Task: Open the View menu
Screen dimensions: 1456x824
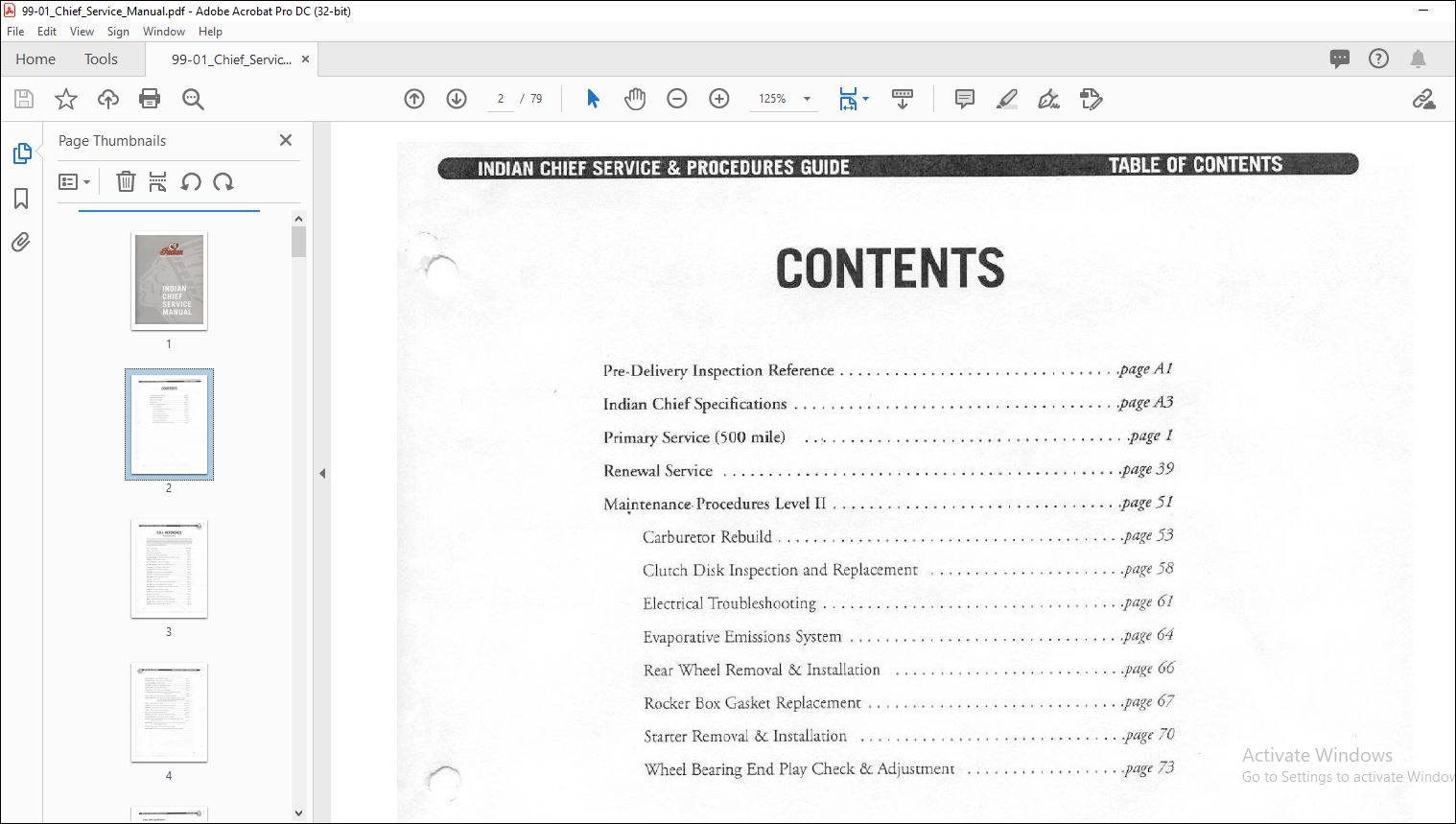Action: point(82,32)
